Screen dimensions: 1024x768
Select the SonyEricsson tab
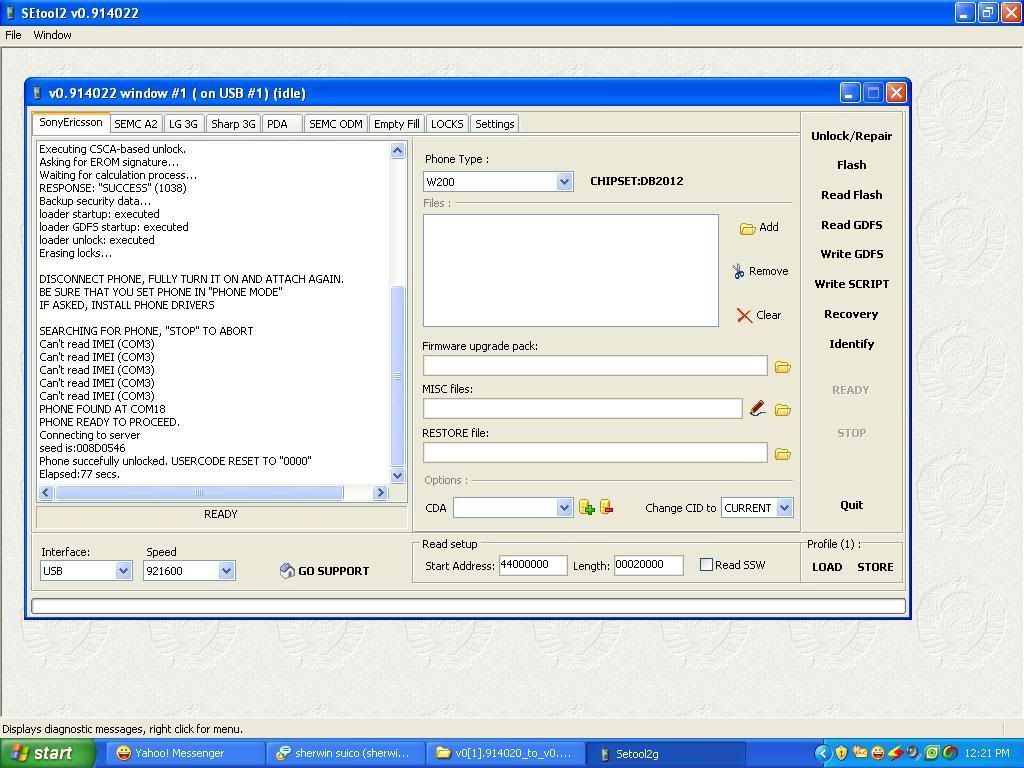pyautogui.click(x=71, y=122)
